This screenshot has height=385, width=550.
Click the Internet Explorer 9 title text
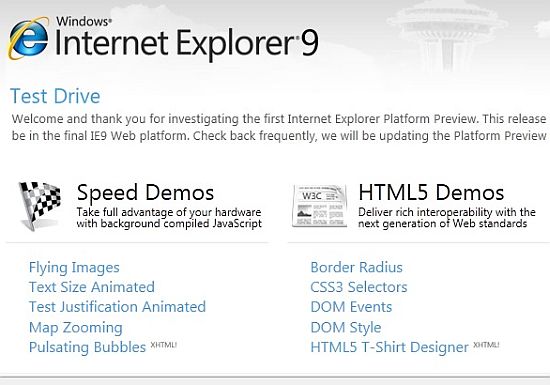pyautogui.click(x=187, y=44)
